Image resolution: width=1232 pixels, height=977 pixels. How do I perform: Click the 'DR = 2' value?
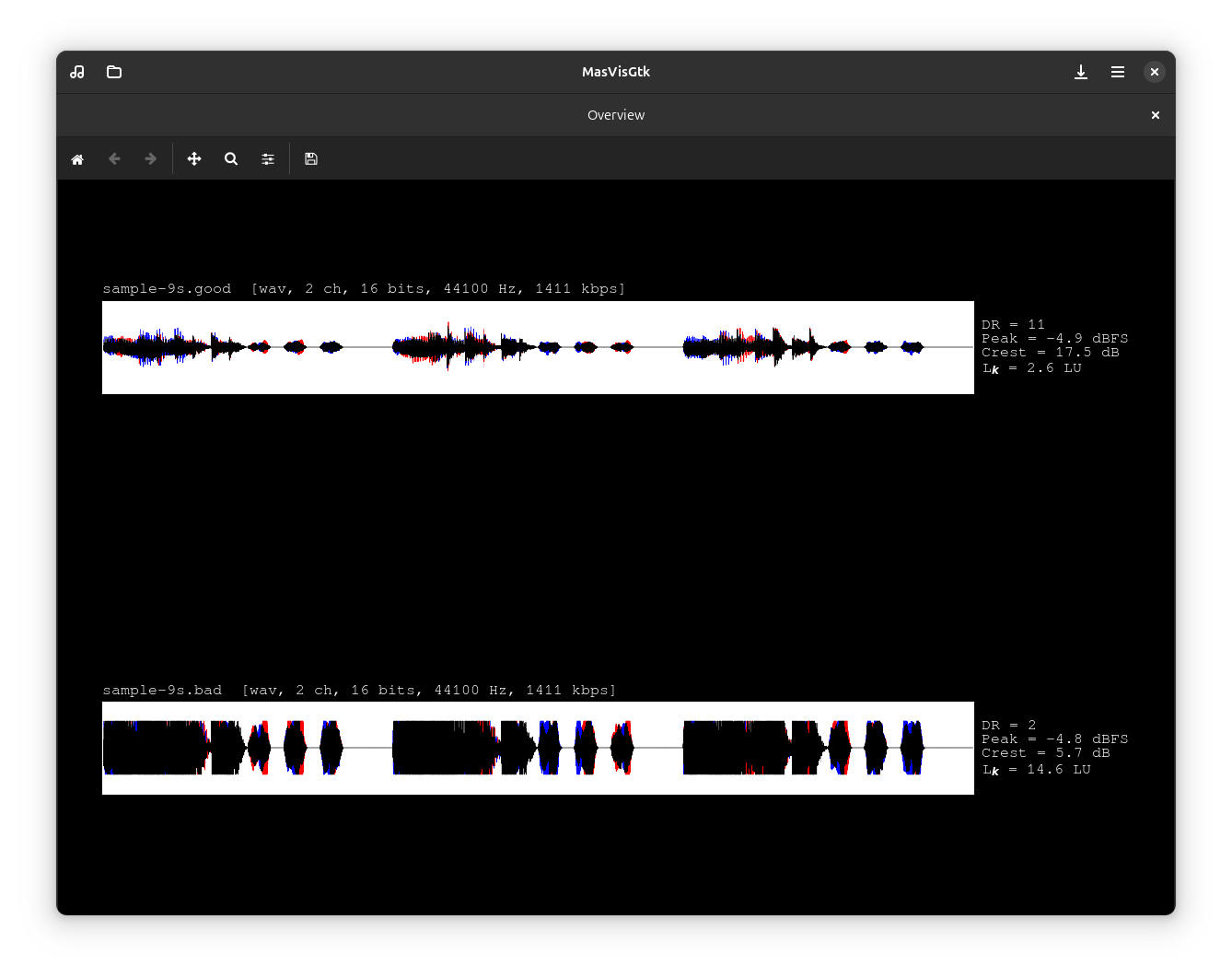coord(1008,725)
